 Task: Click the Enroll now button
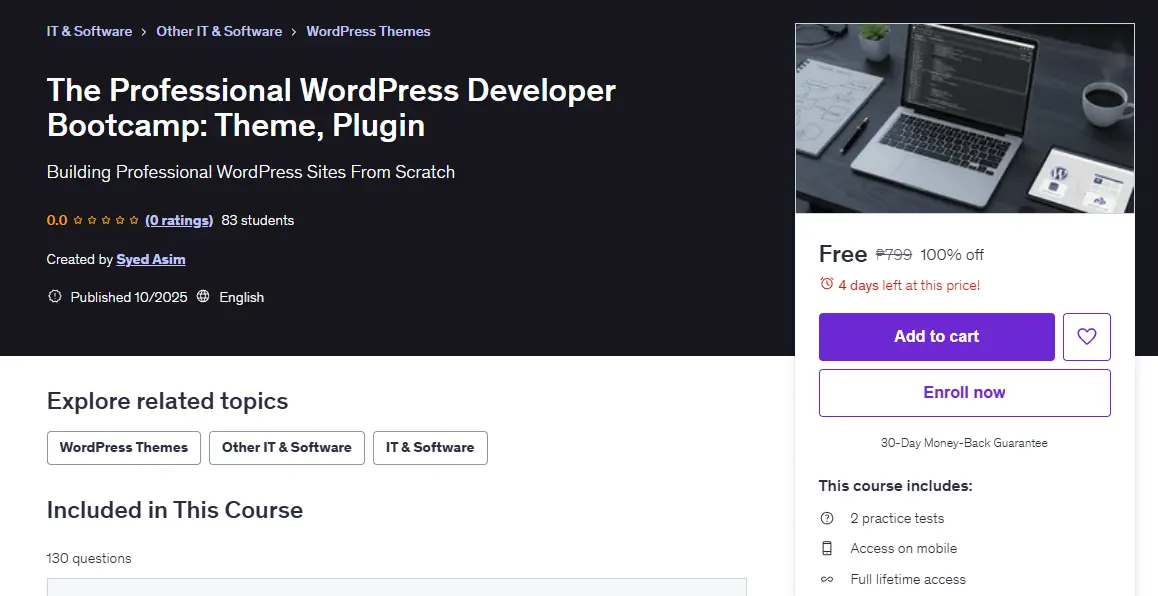tap(965, 393)
